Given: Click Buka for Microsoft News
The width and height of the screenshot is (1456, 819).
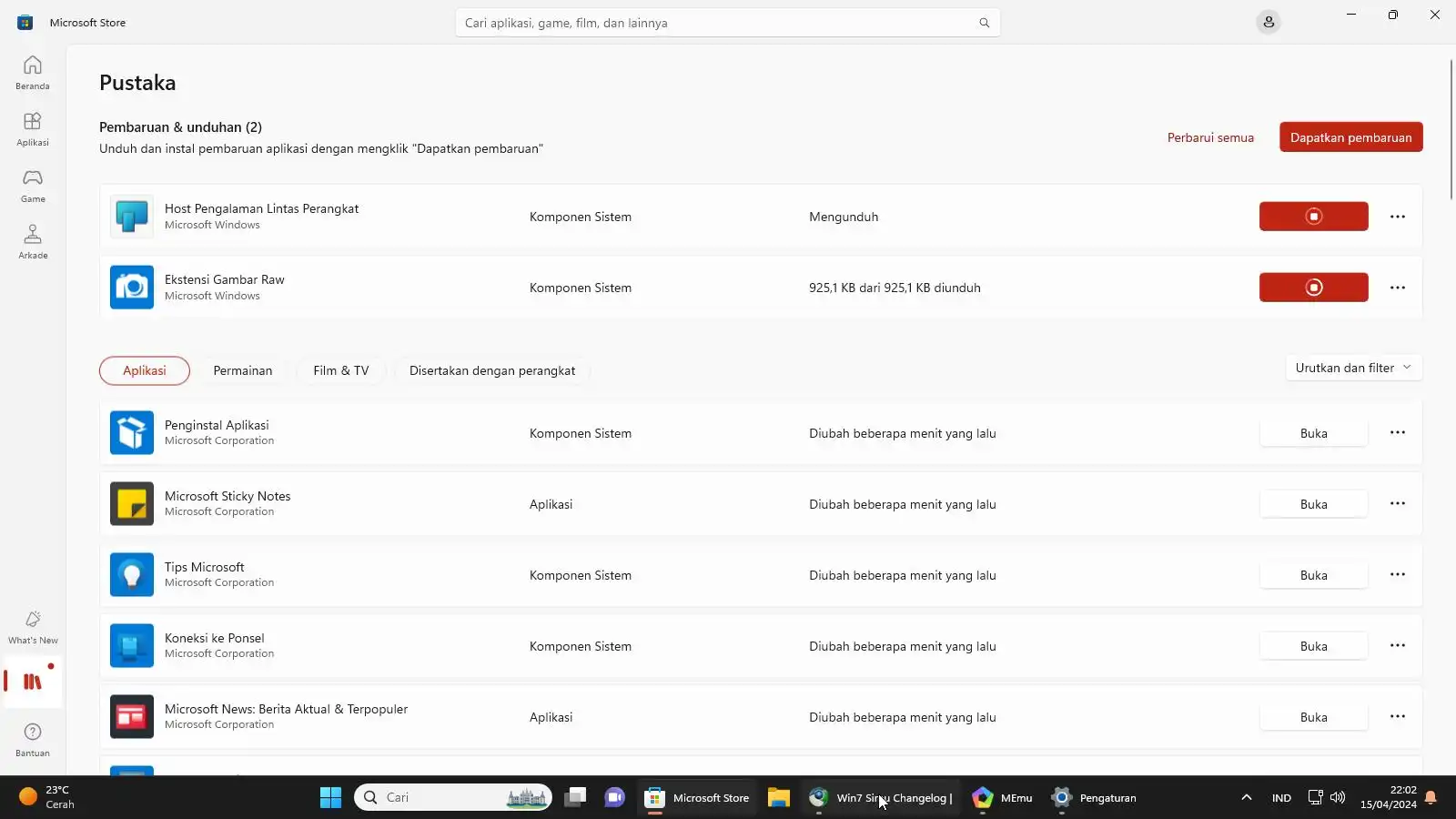Looking at the screenshot, I should [1313, 717].
